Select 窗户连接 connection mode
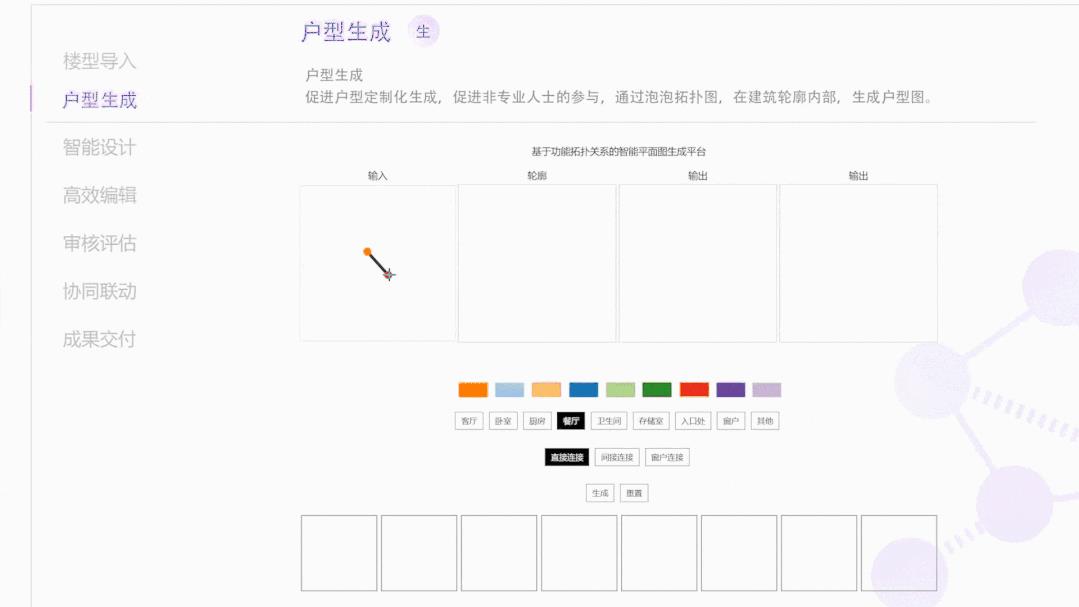1079x607 pixels. click(667, 457)
